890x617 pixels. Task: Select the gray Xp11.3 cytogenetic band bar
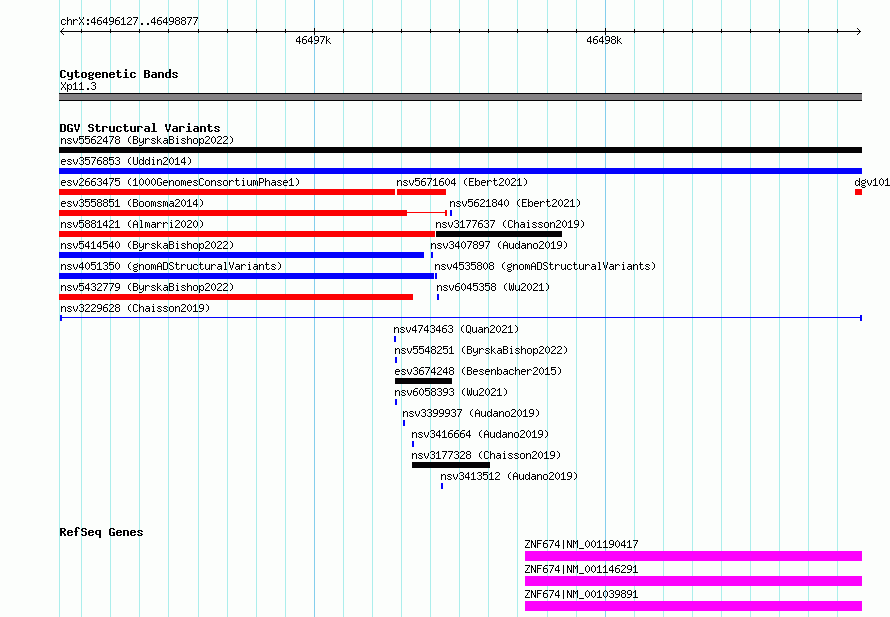pos(460,97)
